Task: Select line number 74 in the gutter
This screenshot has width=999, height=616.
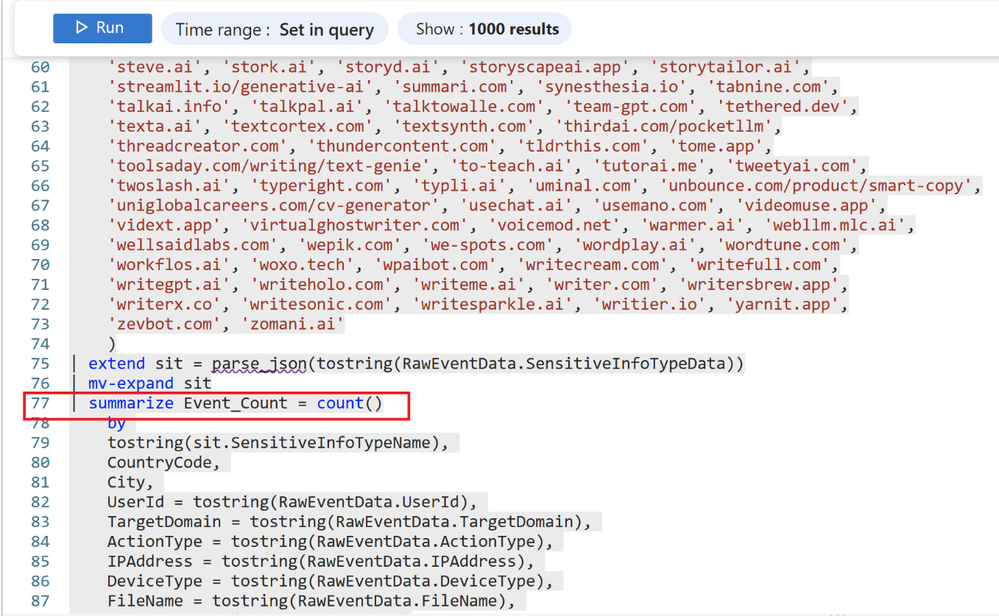Action: point(40,343)
